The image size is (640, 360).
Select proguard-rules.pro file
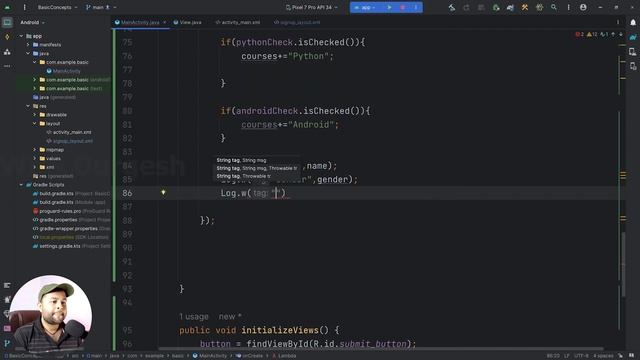pos(71,211)
